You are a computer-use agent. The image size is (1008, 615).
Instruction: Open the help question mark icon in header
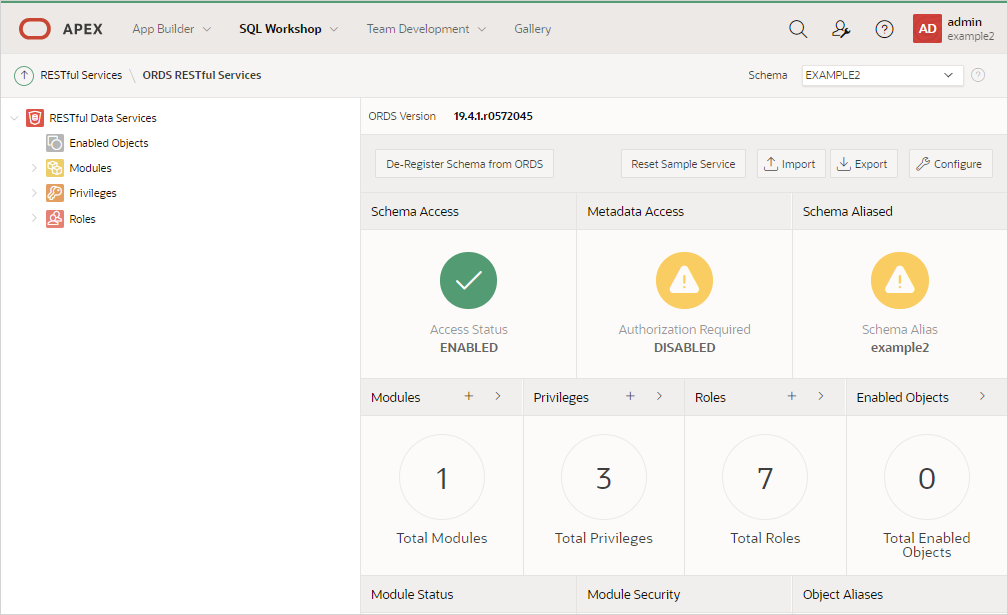(885, 29)
